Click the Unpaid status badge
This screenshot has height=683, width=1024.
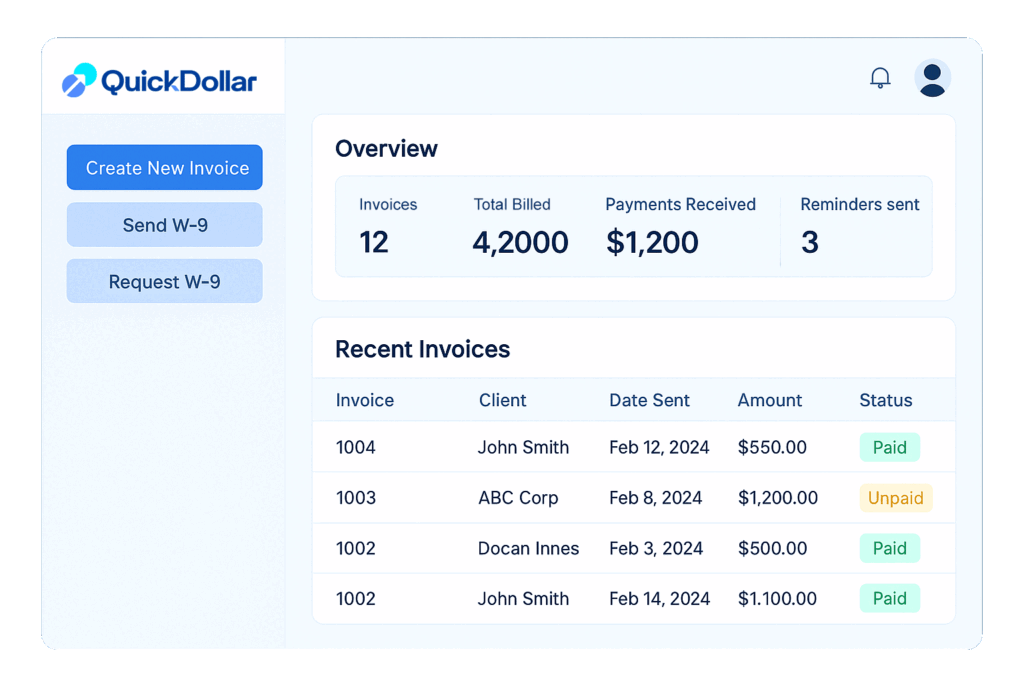895,498
